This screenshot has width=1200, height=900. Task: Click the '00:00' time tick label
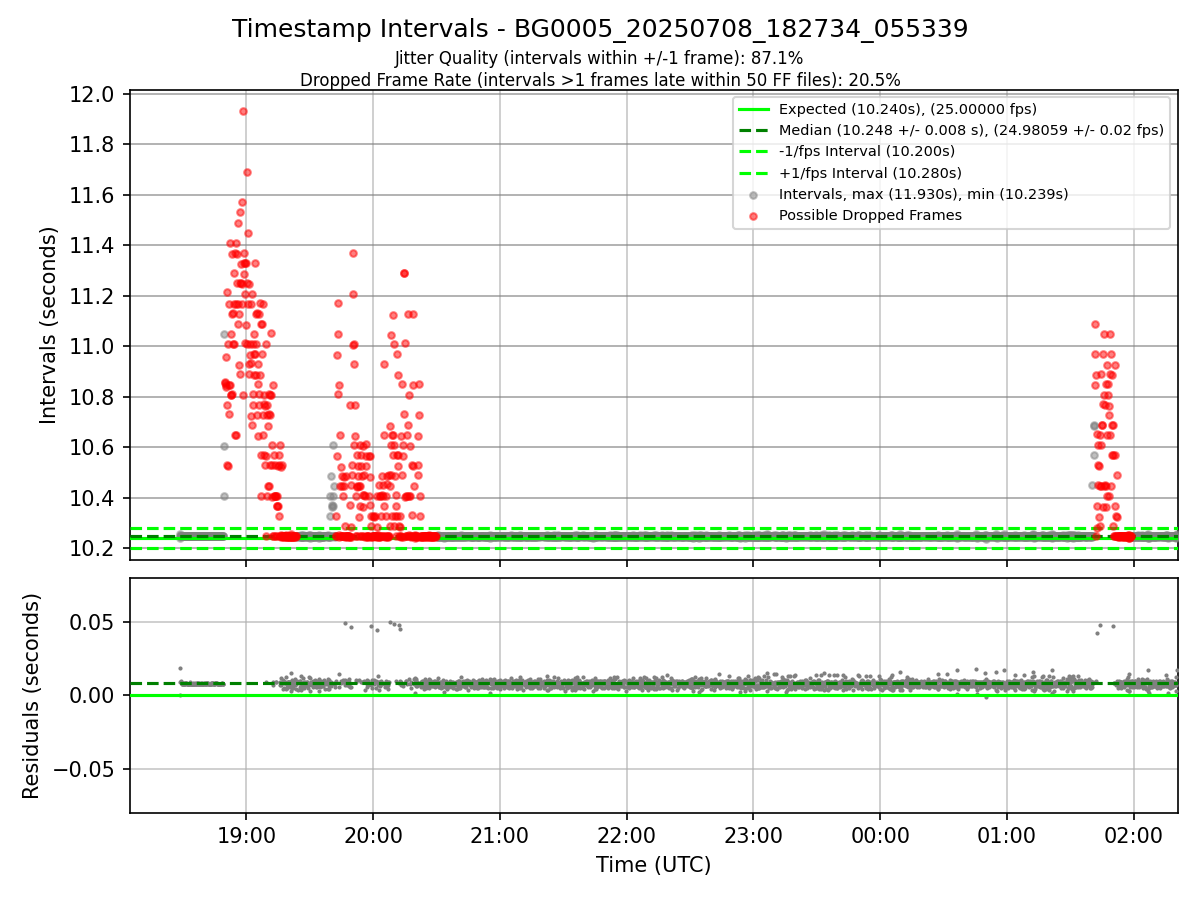click(880, 835)
